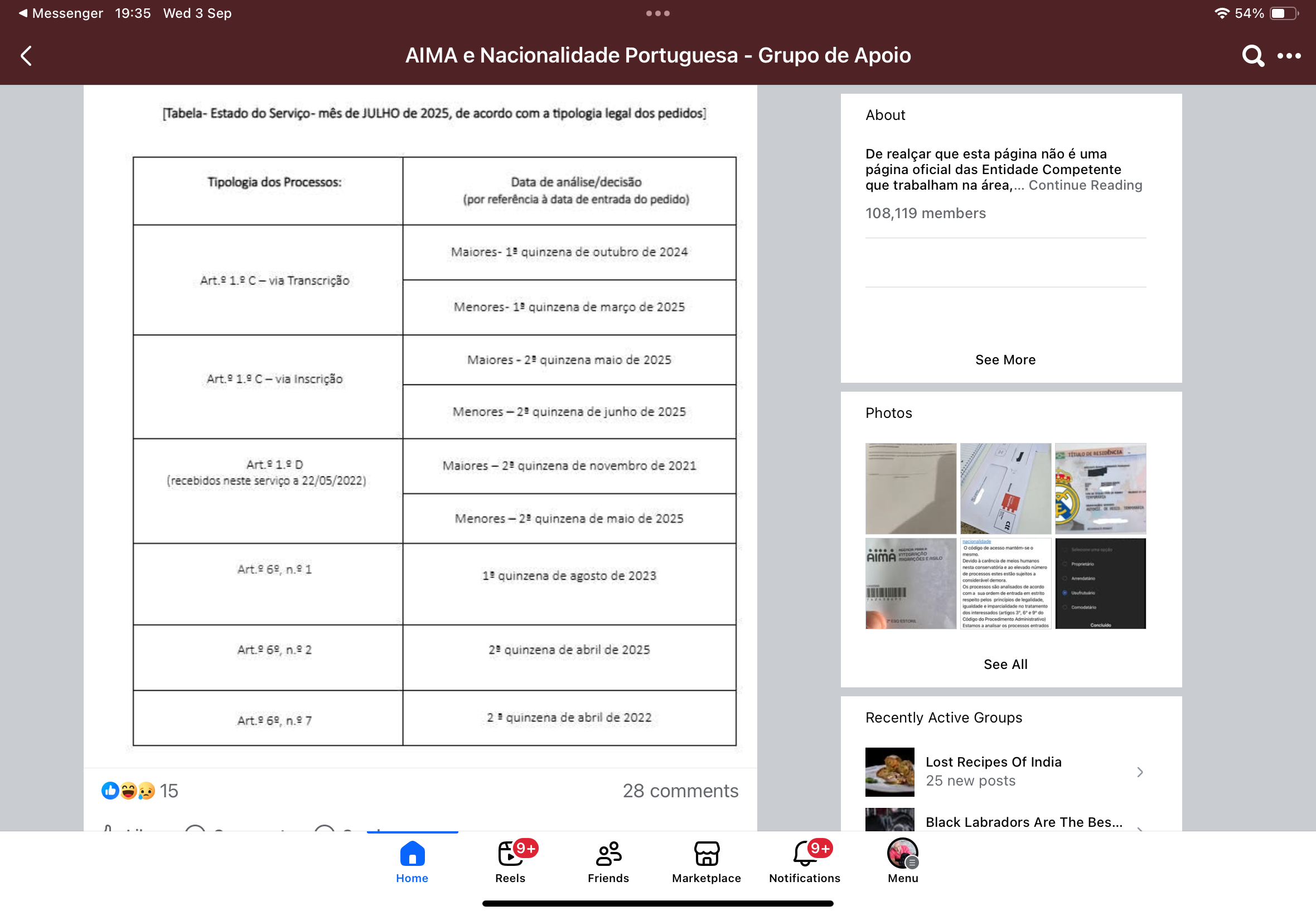
Task: Click See All under Photos
Action: coord(1005,664)
